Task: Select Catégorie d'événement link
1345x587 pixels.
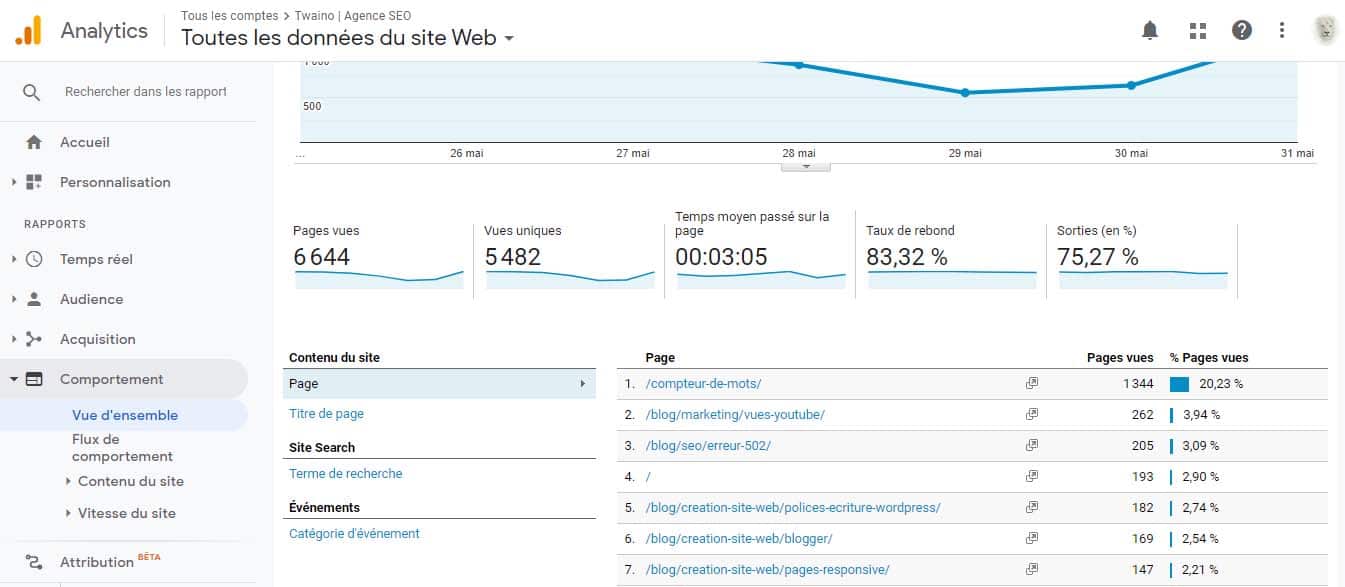Action: [x=354, y=533]
